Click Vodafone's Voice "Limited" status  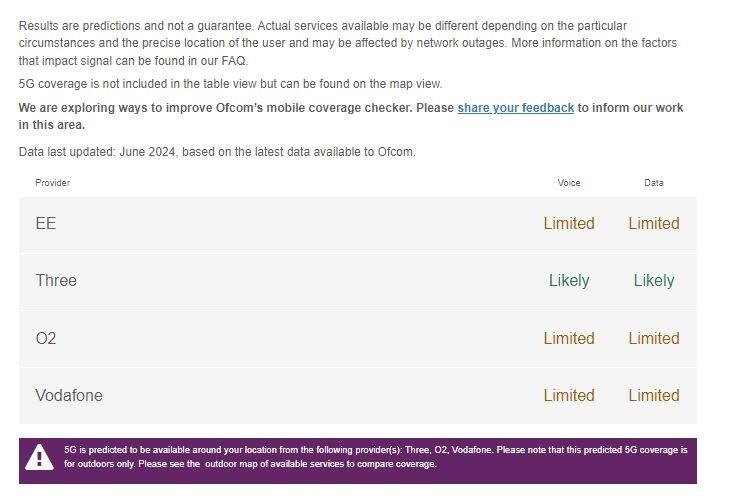pyautogui.click(x=569, y=396)
